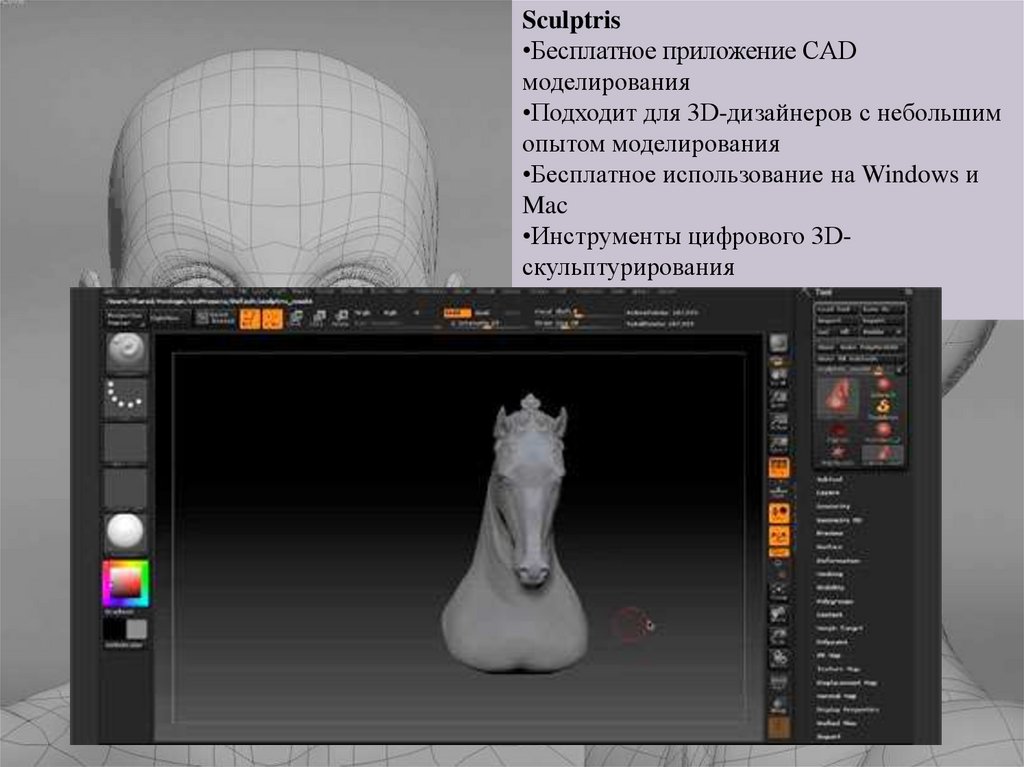Select the Scale transform icon in top shelf
The height and width of the screenshot is (767, 1024).
[317, 318]
